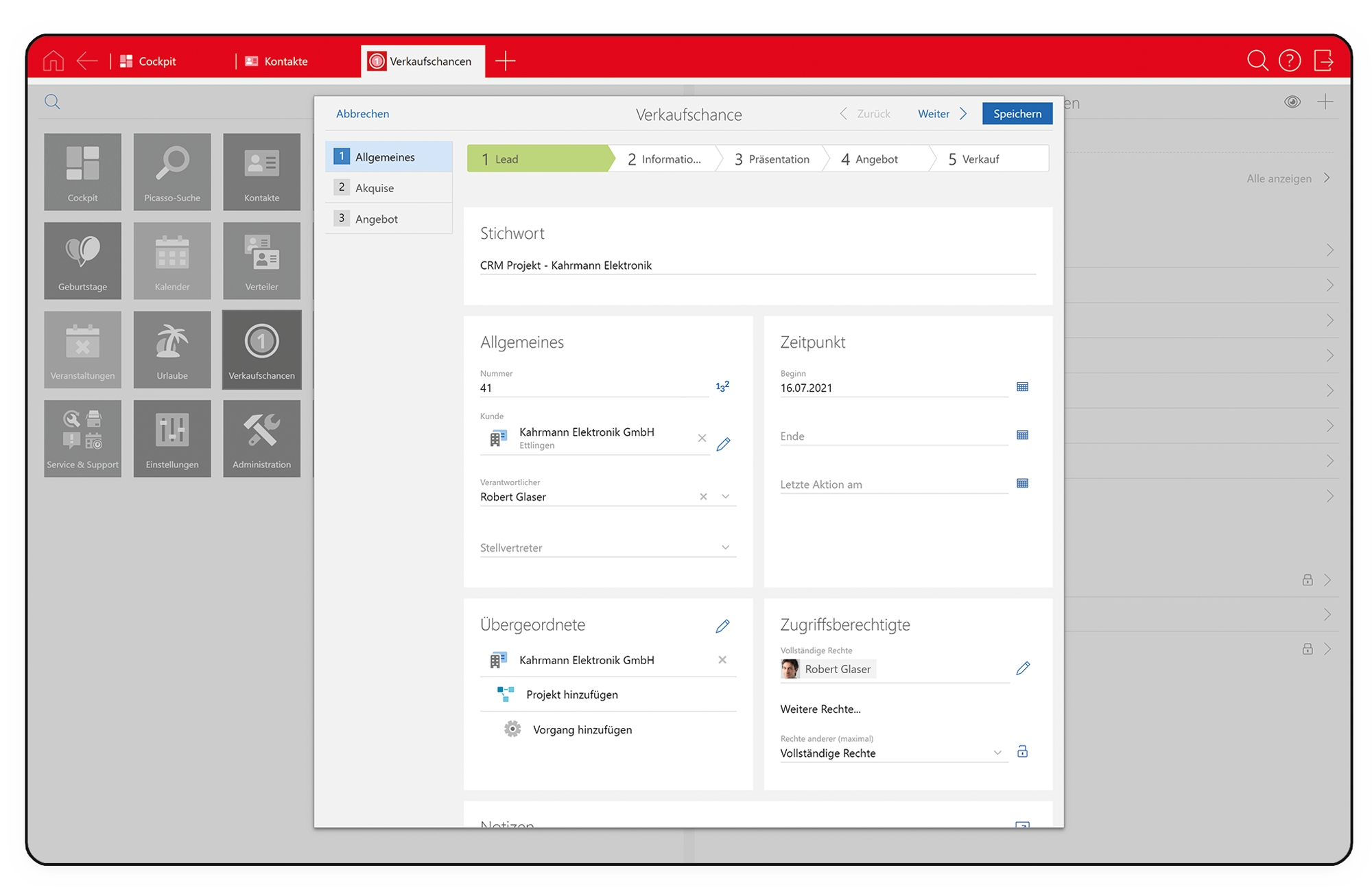Open the Stellvertreter dropdown
Image resolution: width=1372 pixels, height=892 pixels.
coord(725,548)
